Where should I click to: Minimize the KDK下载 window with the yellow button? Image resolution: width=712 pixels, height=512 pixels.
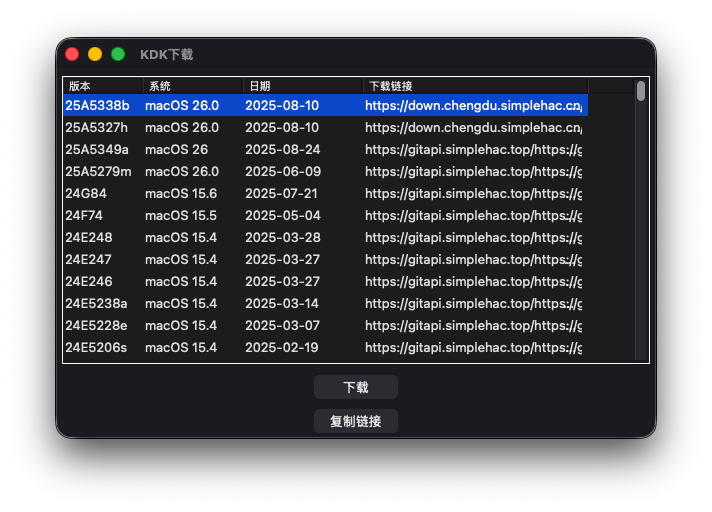(x=95, y=54)
